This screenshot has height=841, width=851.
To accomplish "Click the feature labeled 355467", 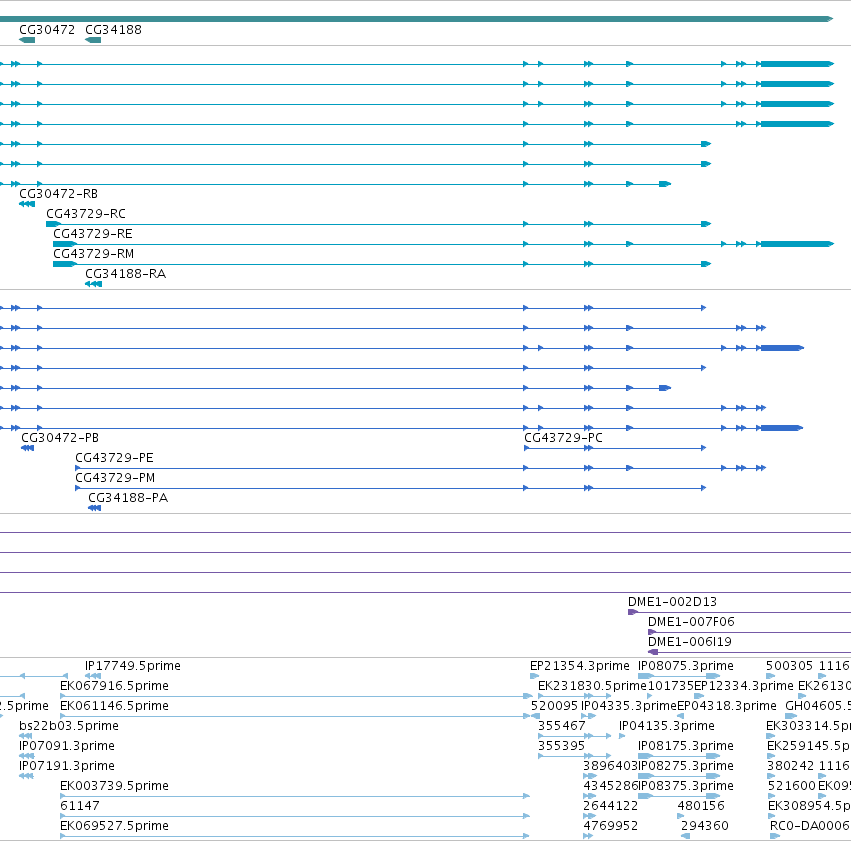I will tap(562, 726).
